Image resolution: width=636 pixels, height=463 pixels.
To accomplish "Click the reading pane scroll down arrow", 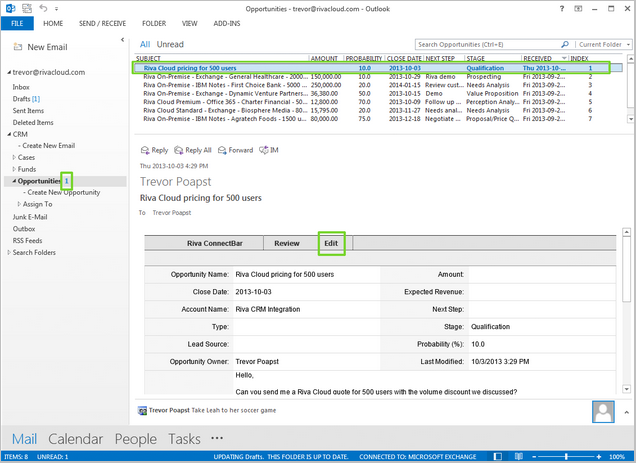I will [627, 389].
